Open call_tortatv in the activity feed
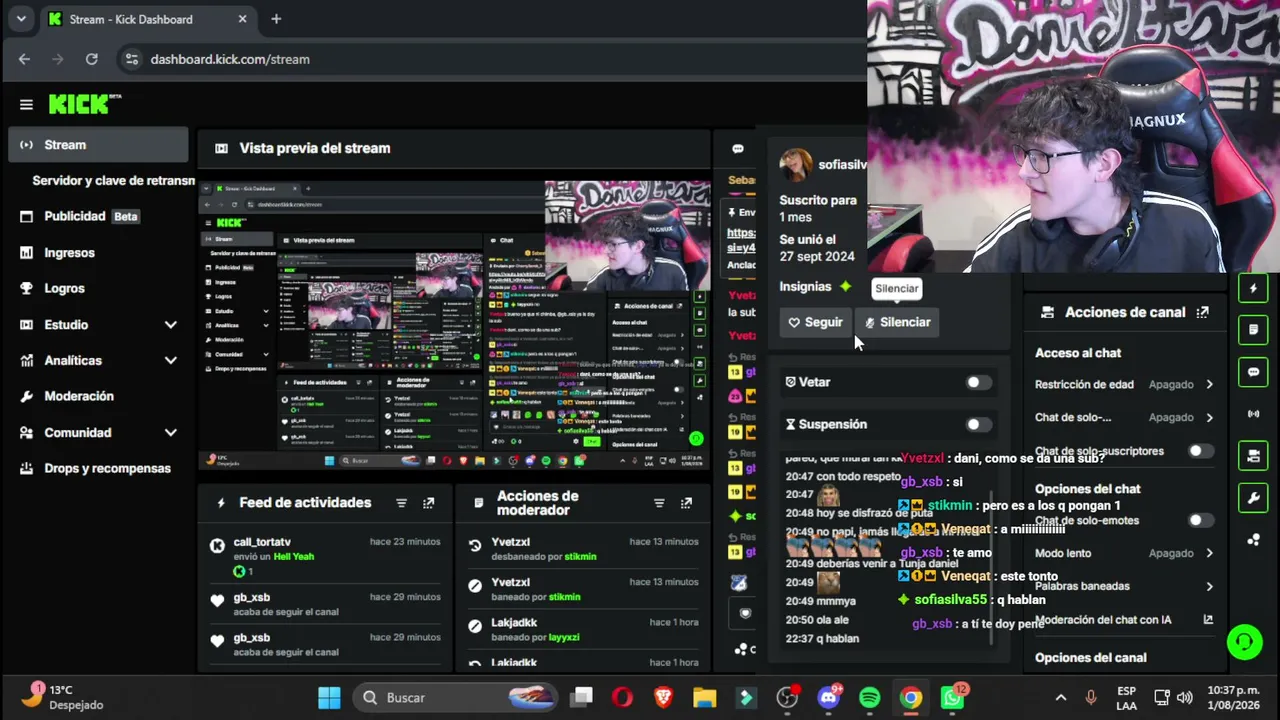The width and height of the screenshot is (1280, 720). click(262, 542)
